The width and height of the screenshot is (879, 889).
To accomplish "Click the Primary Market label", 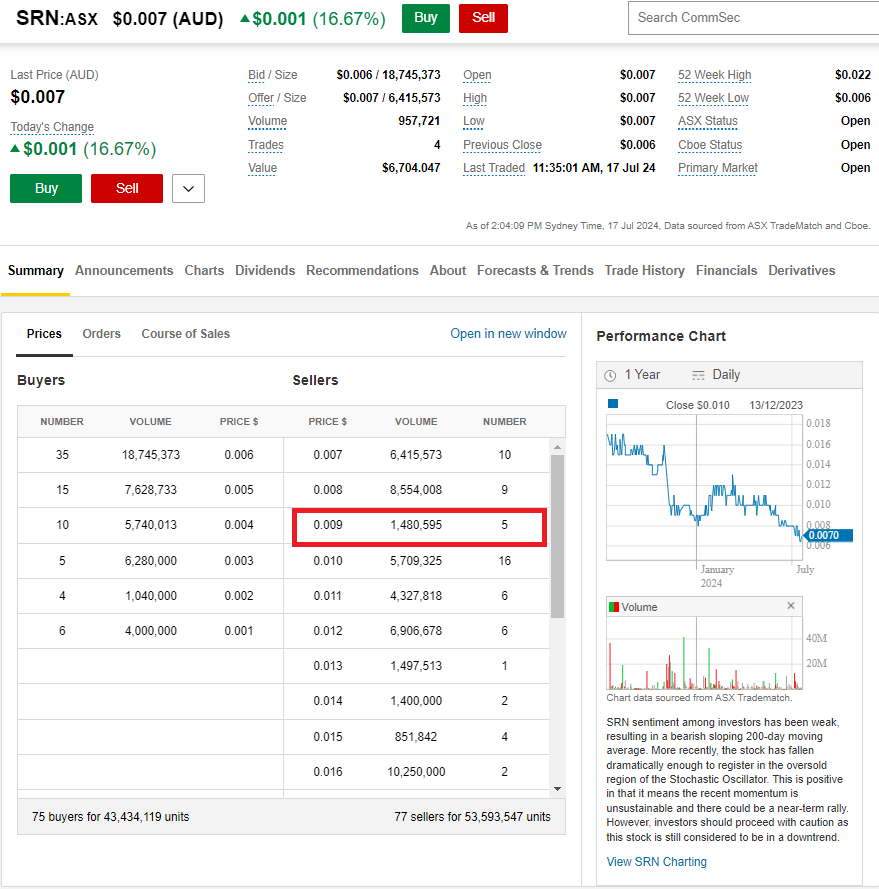I will click(717, 168).
